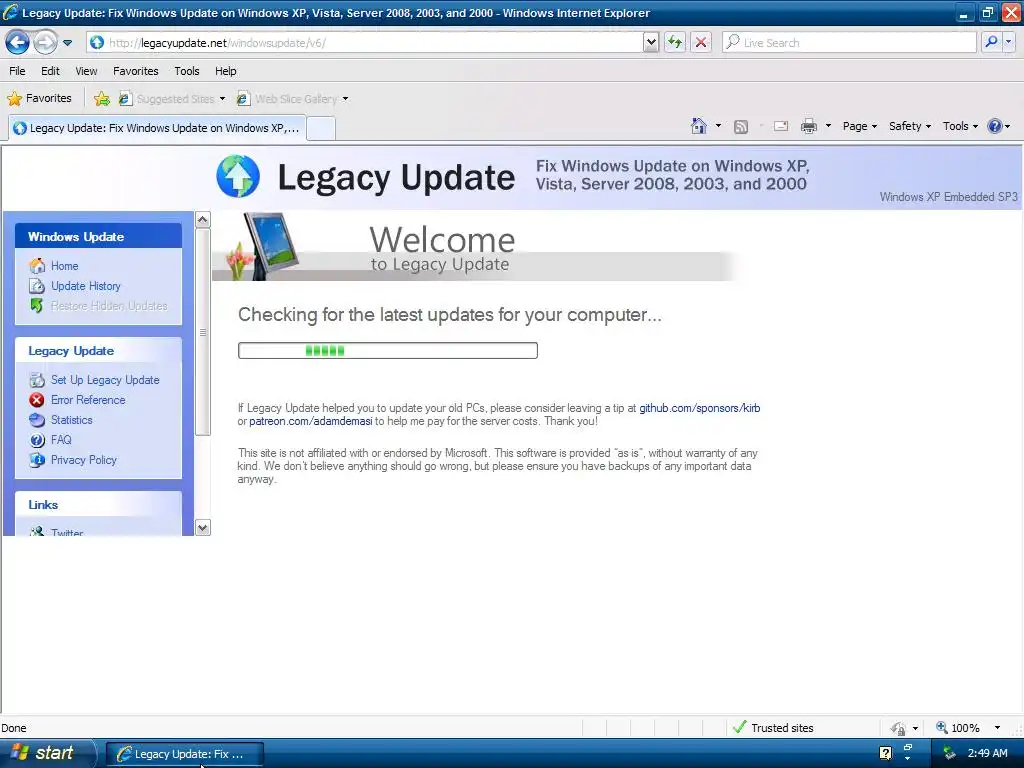Click the Stop loading icon

tap(701, 43)
